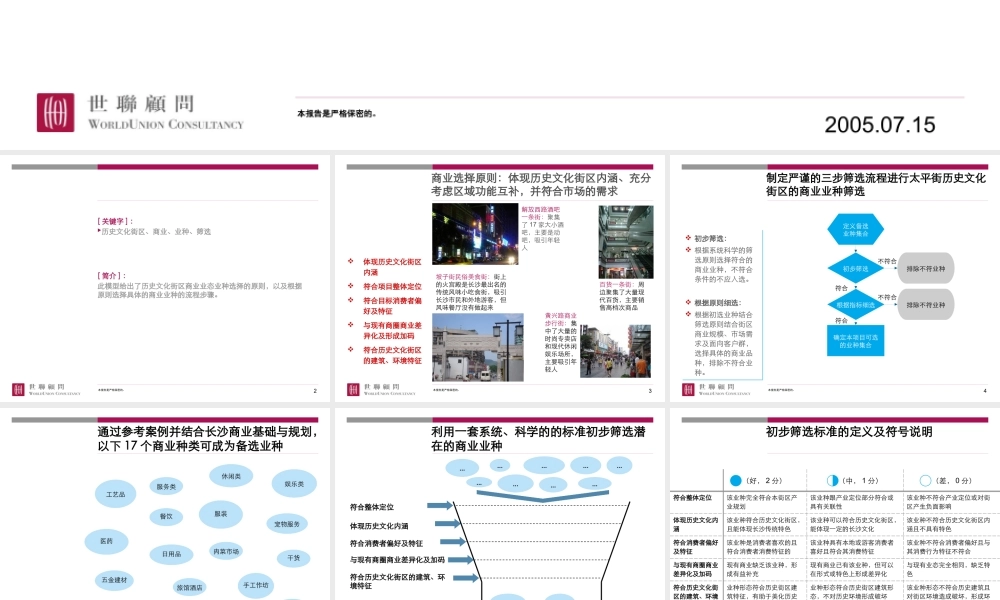
Task: Click the WorldUnion Consultancy logo in the header
Action: click(140, 112)
